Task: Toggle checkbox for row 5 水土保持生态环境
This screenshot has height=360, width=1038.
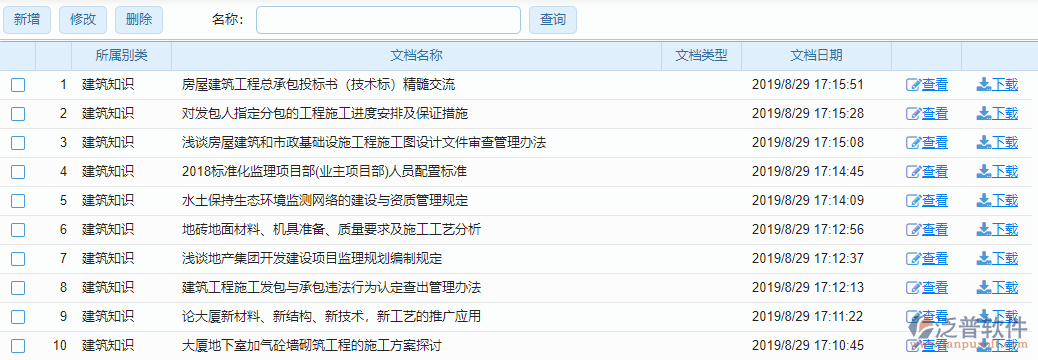Action: pos(18,201)
